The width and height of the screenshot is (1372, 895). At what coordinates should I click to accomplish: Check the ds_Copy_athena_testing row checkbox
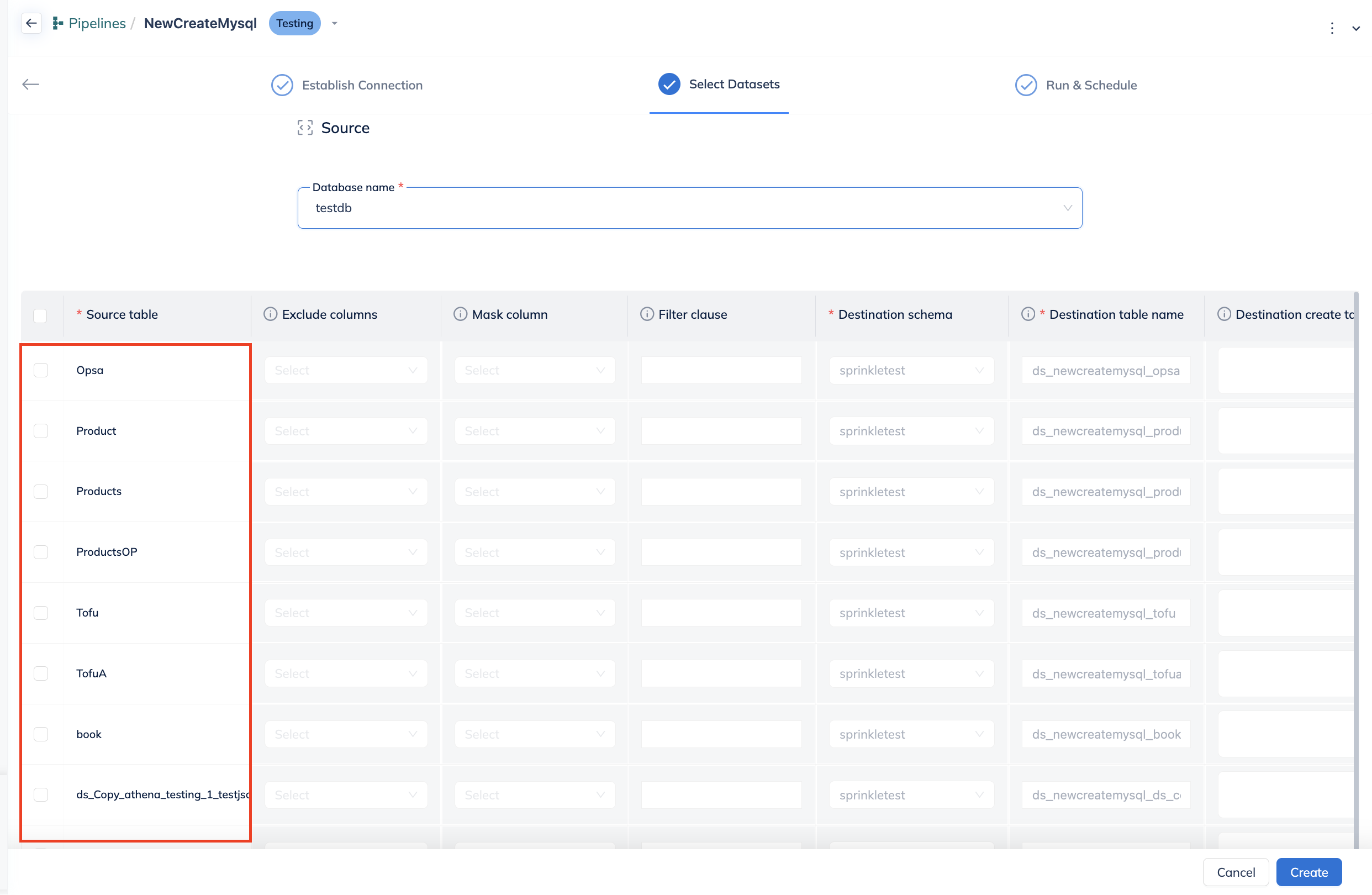[x=41, y=794]
